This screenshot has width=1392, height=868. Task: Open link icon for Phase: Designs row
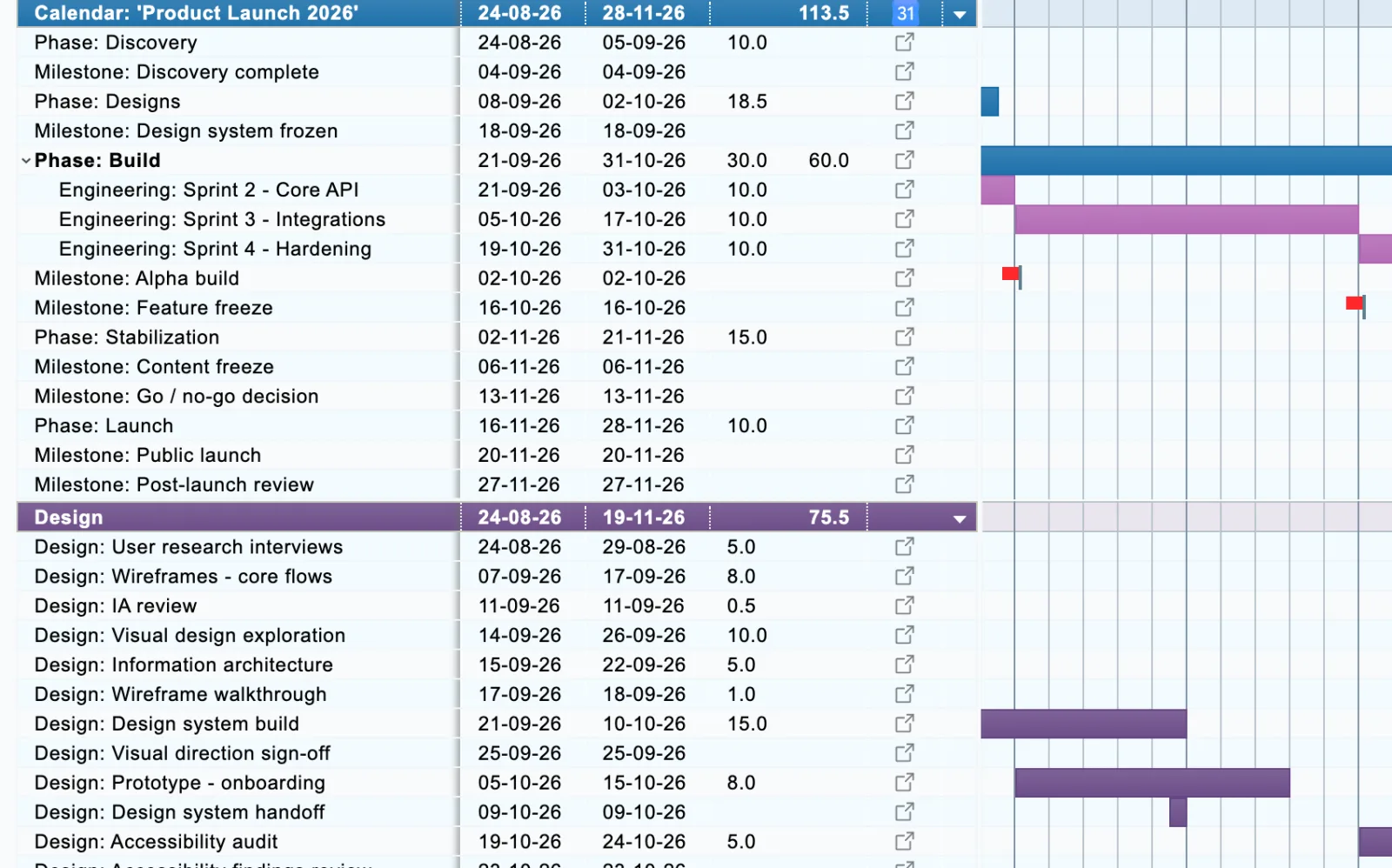click(x=905, y=101)
